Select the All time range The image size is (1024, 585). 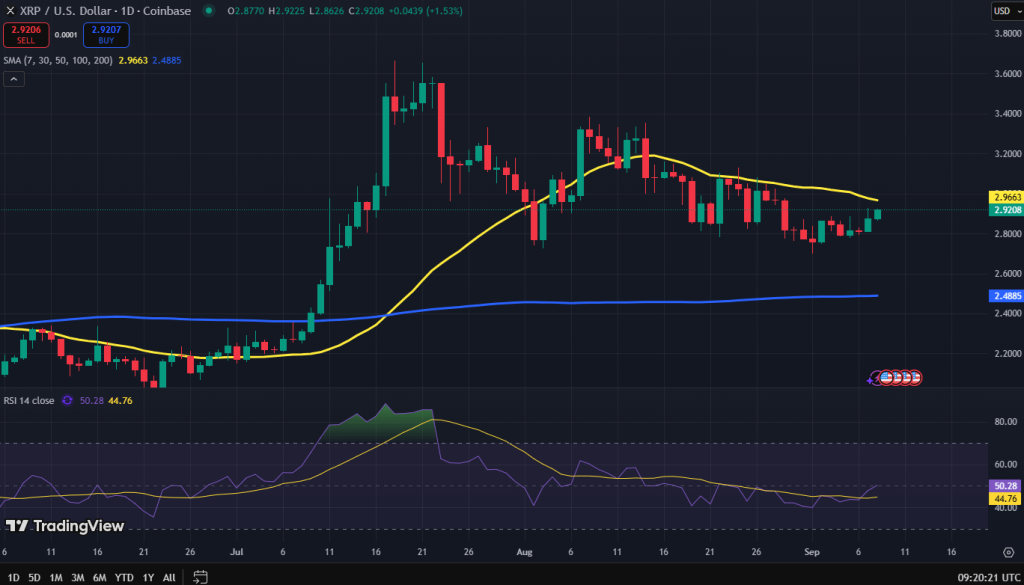click(168, 577)
